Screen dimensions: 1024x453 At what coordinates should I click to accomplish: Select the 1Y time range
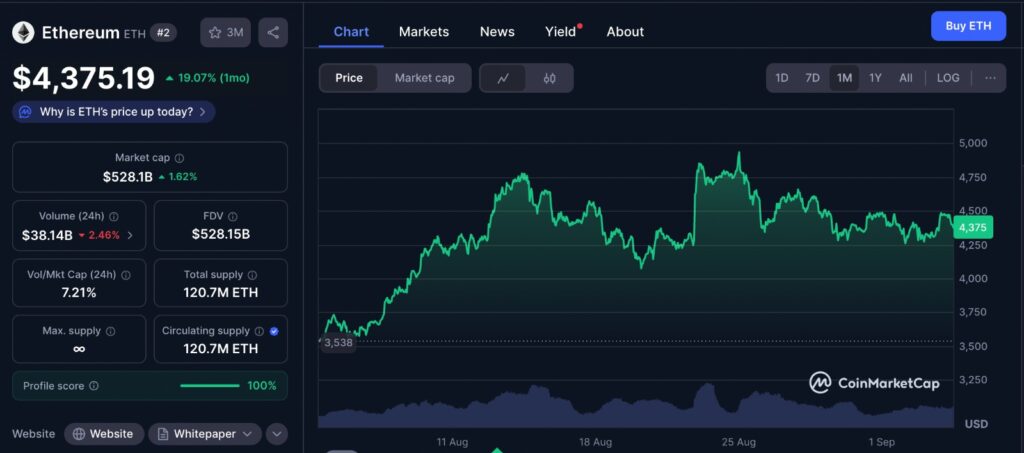pyautogui.click(x=875, y=78)
